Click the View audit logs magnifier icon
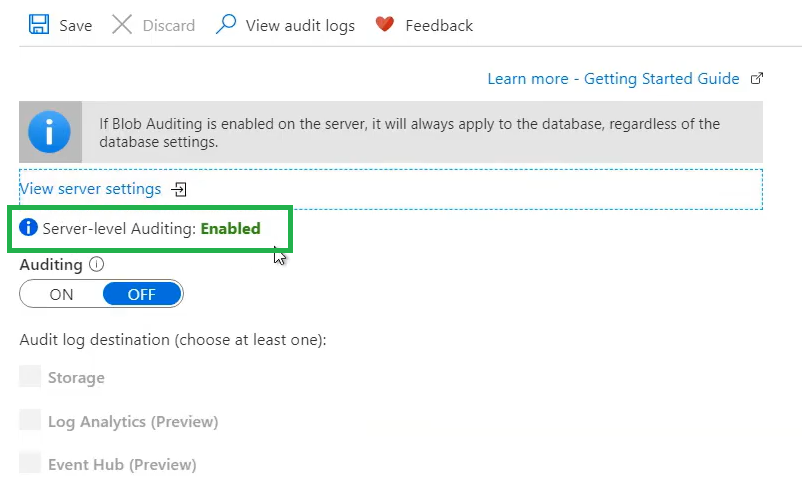 (226, 25)
